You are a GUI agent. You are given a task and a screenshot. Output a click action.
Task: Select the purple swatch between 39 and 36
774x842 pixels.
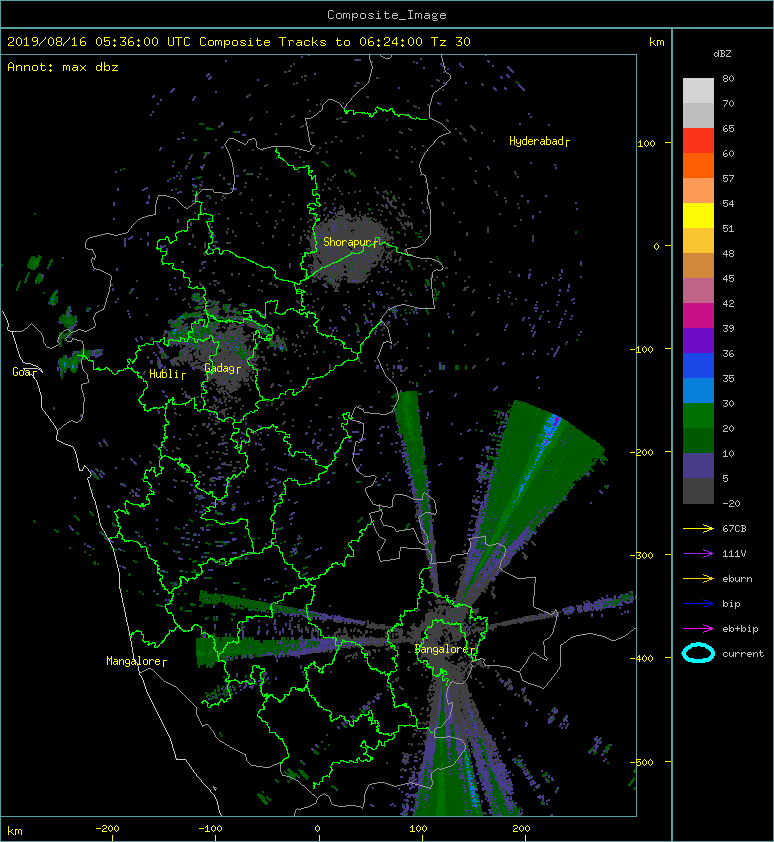point(698,340)
